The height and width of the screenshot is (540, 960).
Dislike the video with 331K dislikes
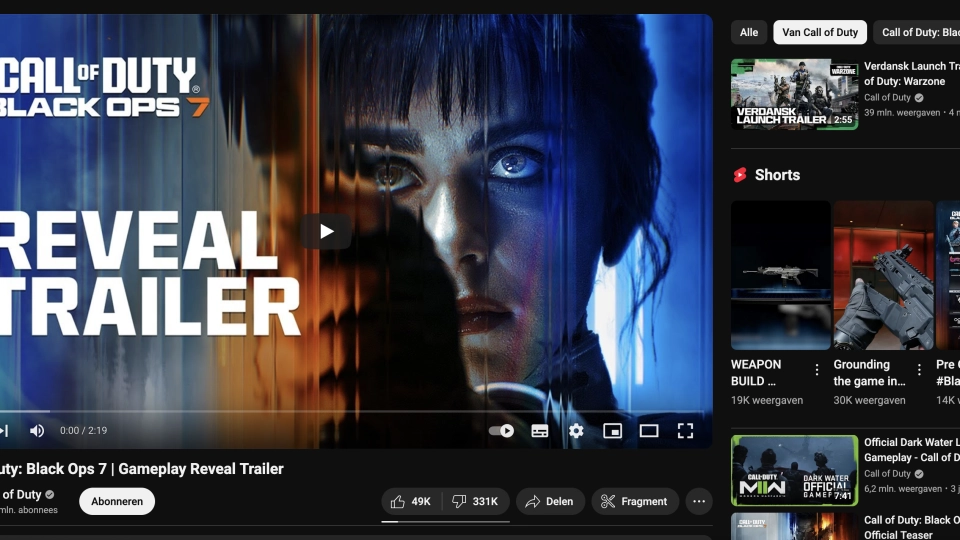(475, 501)
